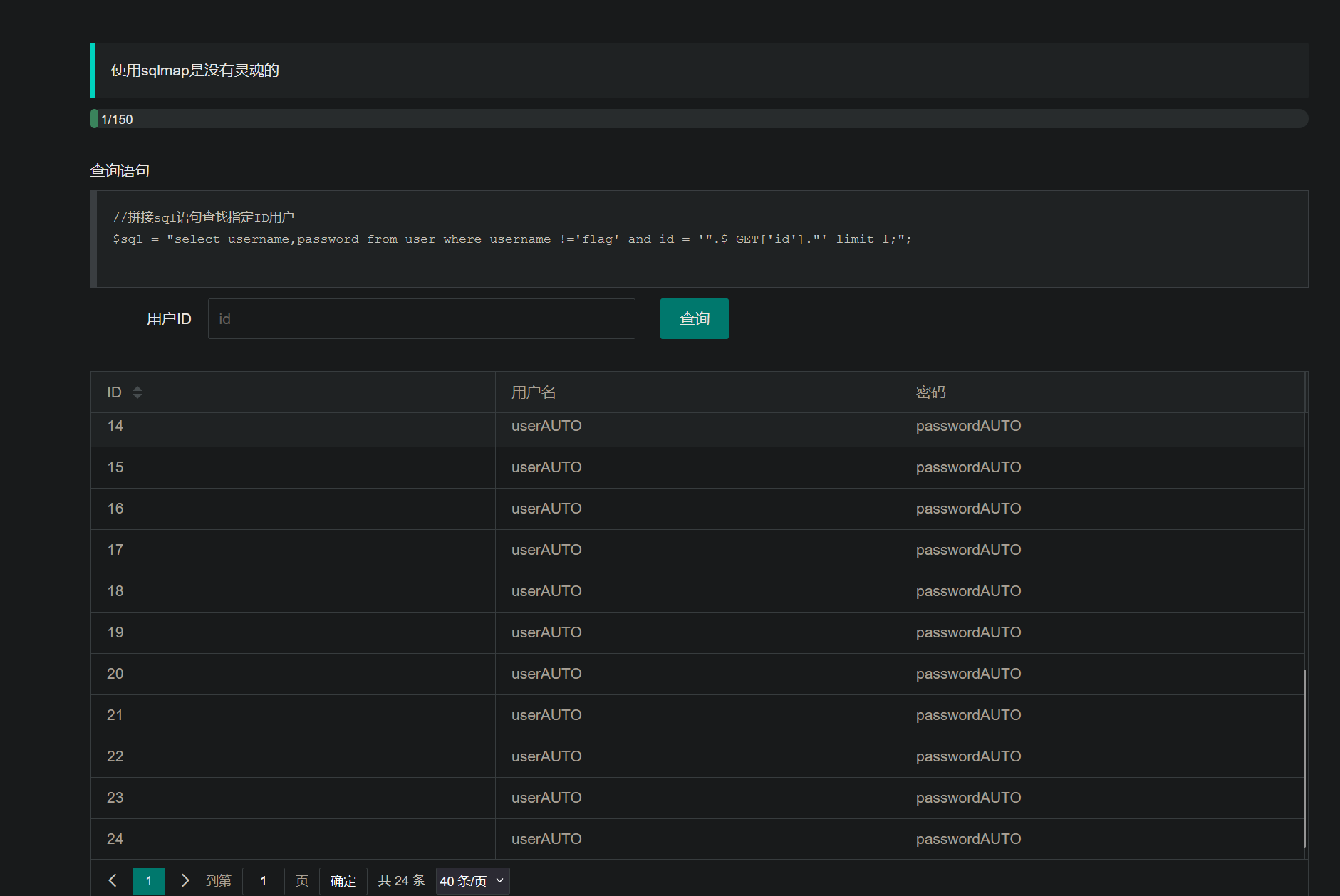Select ID cell 22

293,756
